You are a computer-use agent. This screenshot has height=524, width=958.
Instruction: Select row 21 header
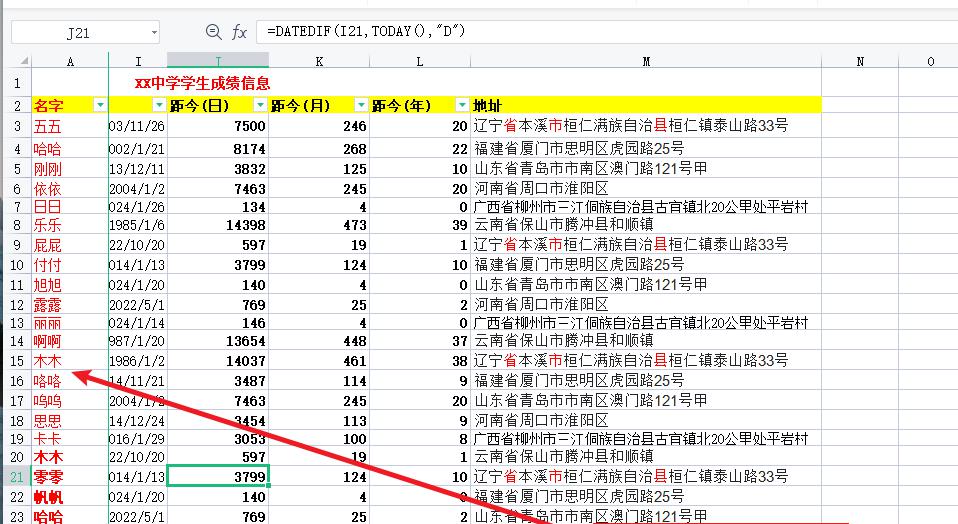click(17, 476)
